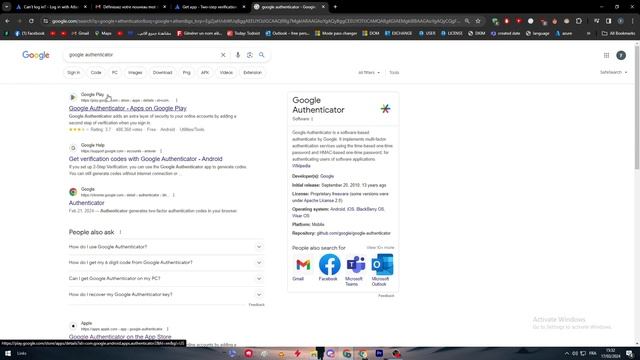The image size is (640, 360).
Task: Open 'Get verification codes with Google Authenticator - Android'
Action: pyautogui.click(x=146, y=159)
